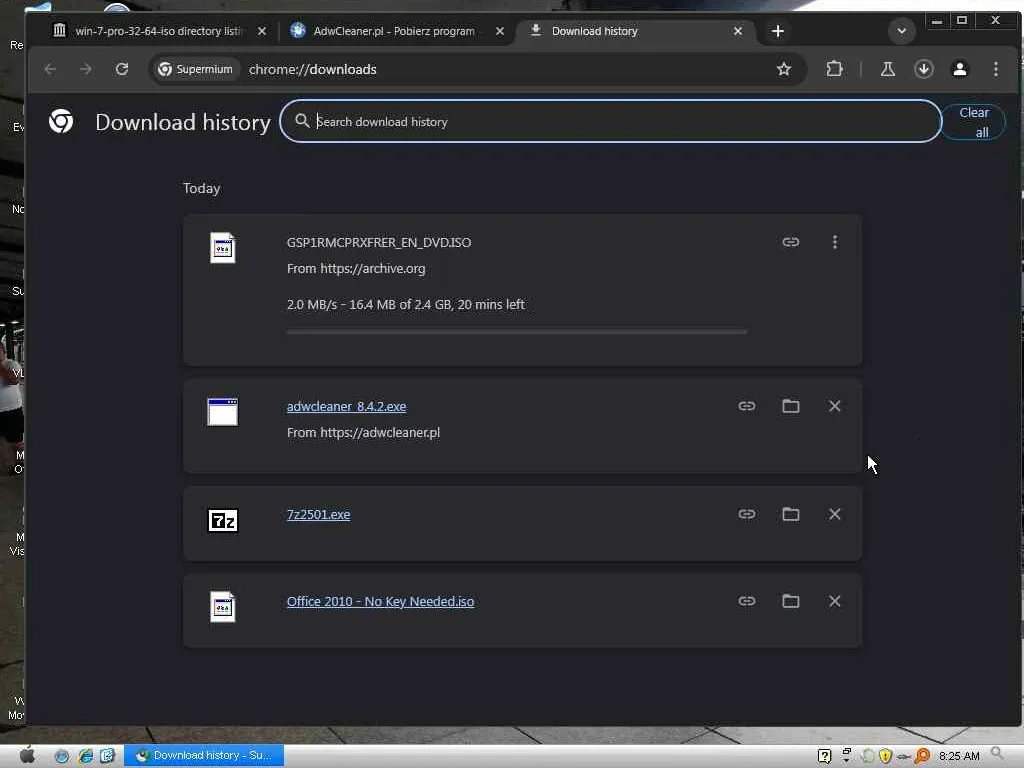1024x768 pixels.
Task: Remove 7z2501.exe from download list
Action: (835, 515)
